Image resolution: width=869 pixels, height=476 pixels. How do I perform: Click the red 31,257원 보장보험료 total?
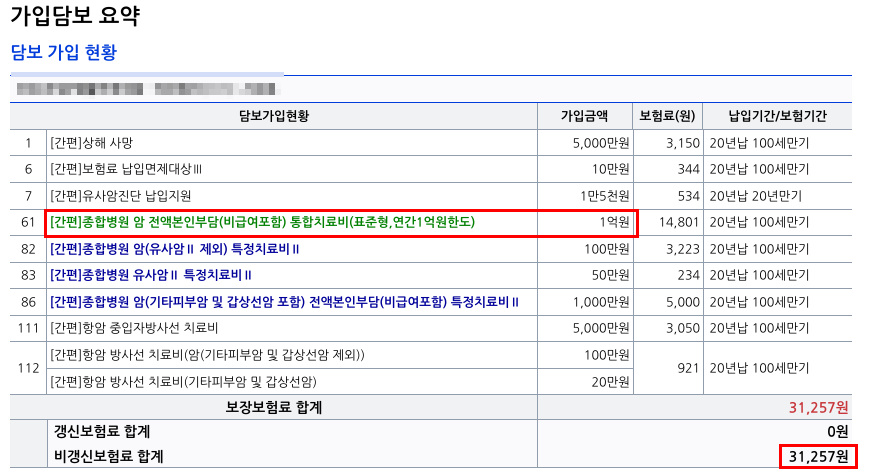819,408
